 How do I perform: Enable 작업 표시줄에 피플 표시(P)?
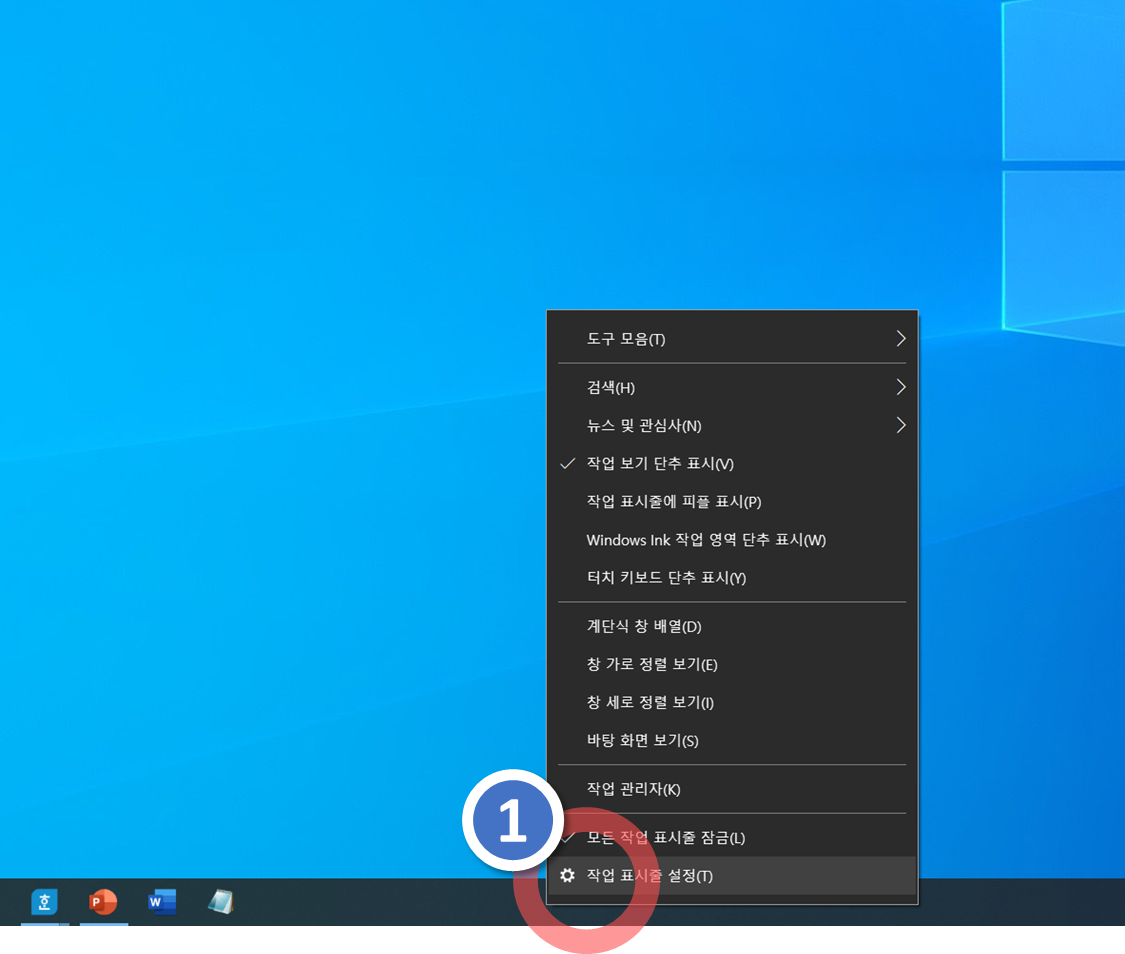(732, 501)
